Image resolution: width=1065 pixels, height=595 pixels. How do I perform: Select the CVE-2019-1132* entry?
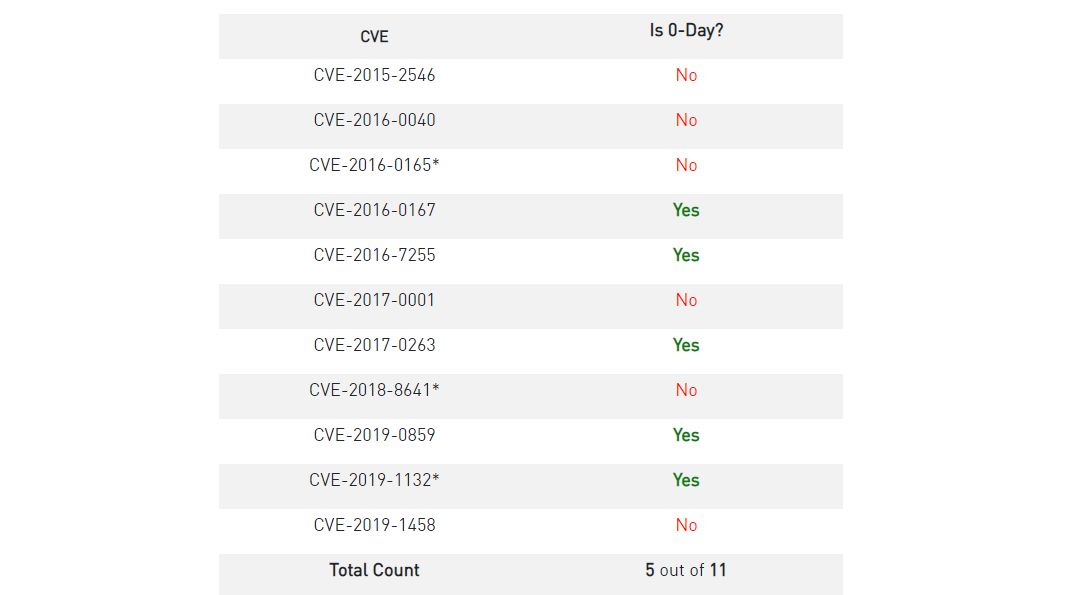(x=374, y=480)
